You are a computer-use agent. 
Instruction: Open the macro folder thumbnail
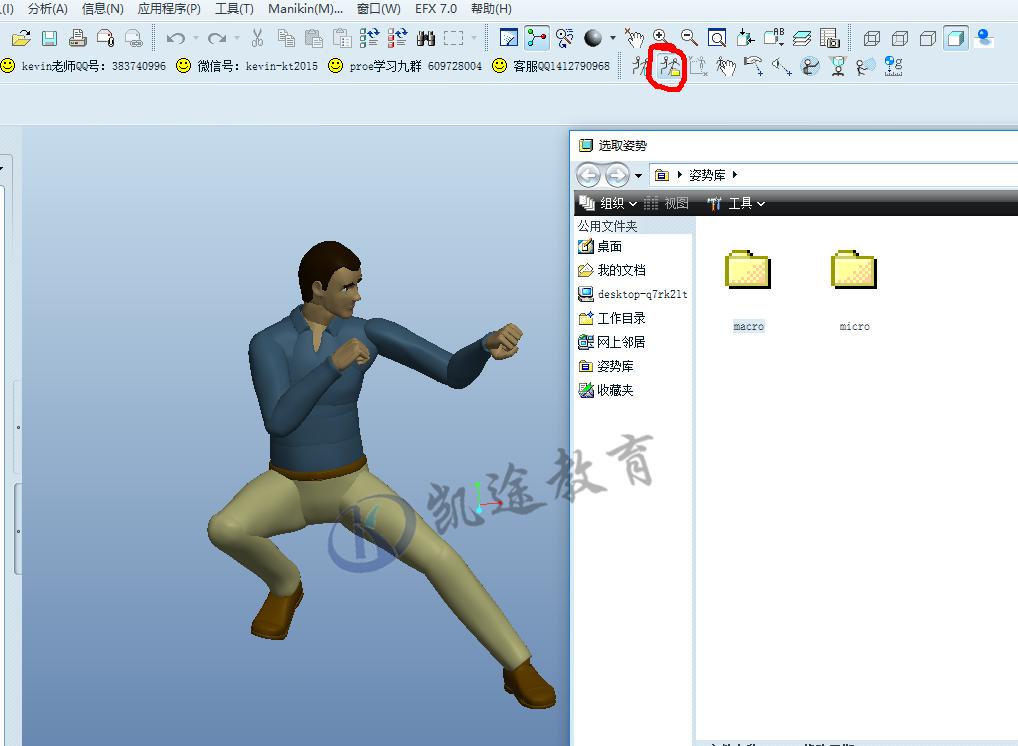[x=747, y=270]
